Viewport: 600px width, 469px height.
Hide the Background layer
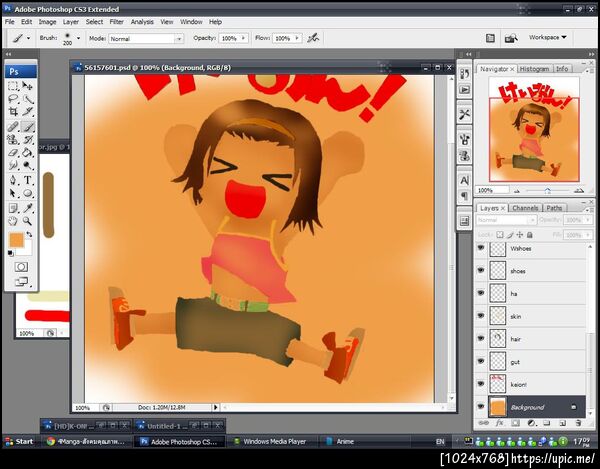click(x=481, y=407)
